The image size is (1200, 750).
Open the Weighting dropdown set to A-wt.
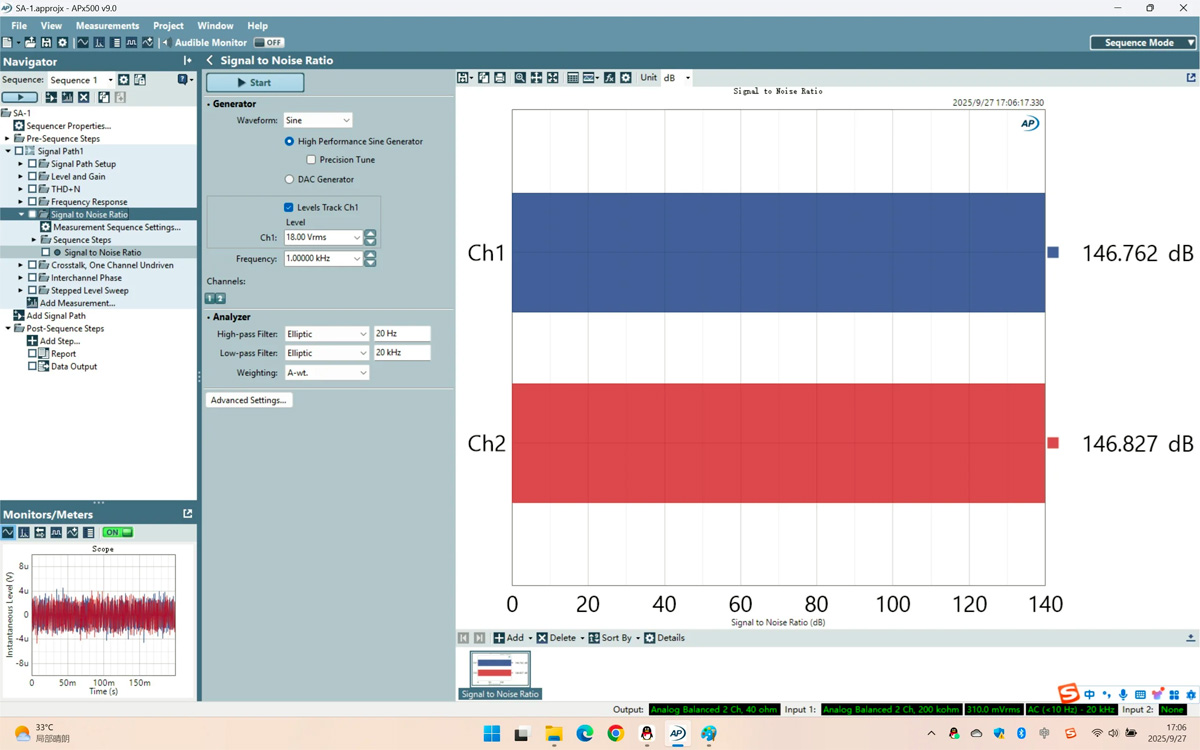(327, 373)
